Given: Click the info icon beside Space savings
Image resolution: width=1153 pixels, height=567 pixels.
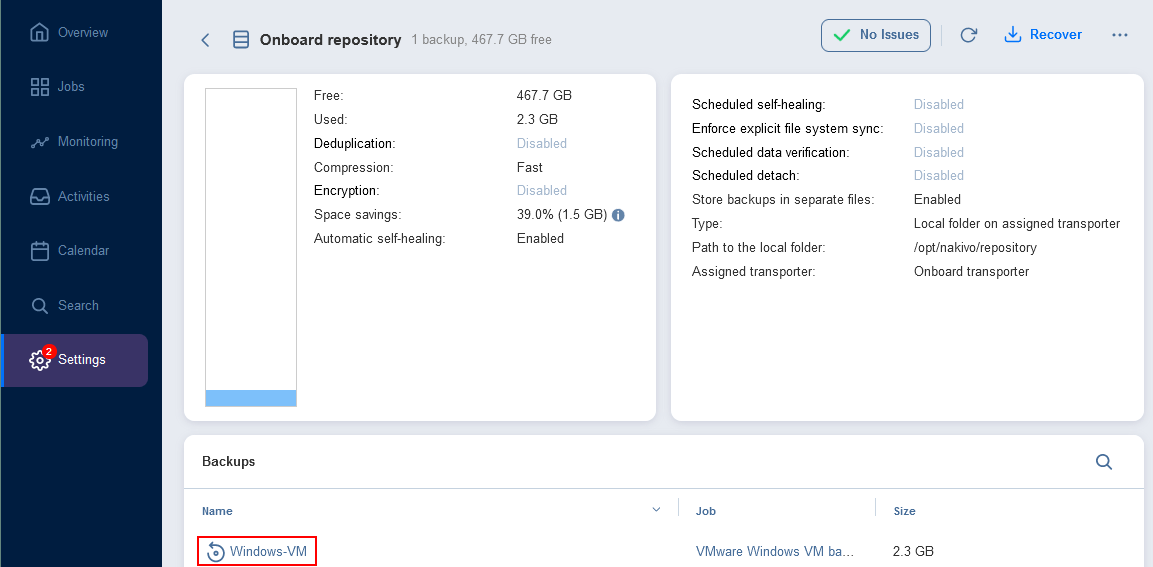Looking at the screenshot, I should coord(618,215).
